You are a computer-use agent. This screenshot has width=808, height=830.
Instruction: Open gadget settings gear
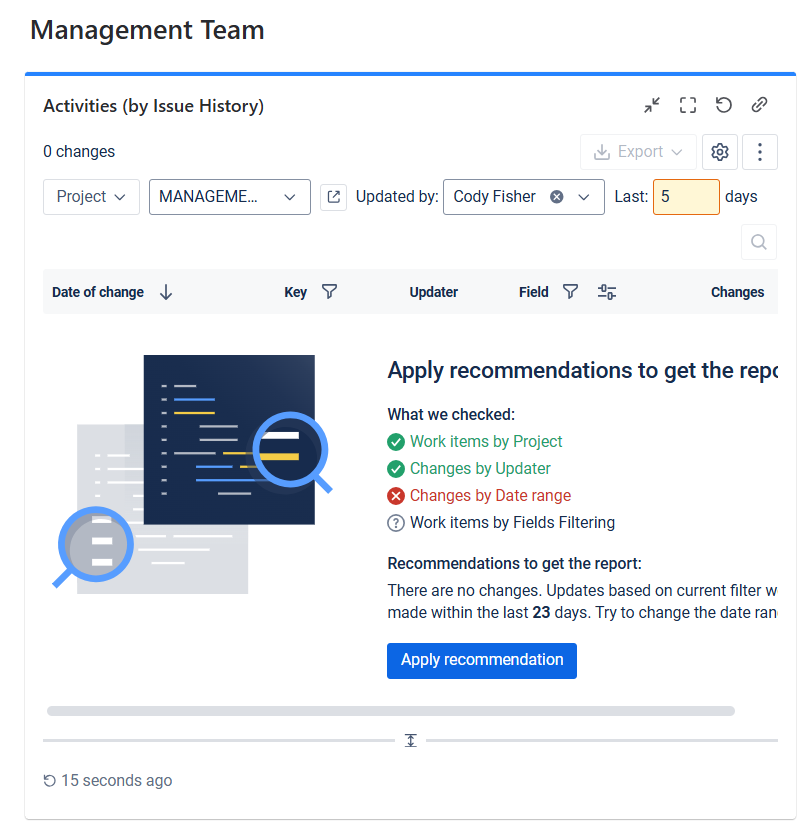click(x=720, y=152)
